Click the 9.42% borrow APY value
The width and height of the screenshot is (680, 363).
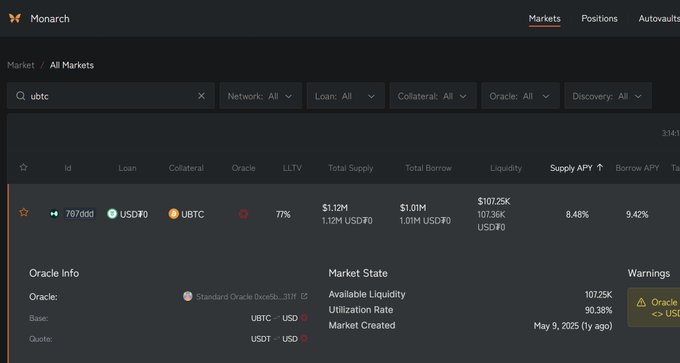pyautogui.click(x=637, y=214)
